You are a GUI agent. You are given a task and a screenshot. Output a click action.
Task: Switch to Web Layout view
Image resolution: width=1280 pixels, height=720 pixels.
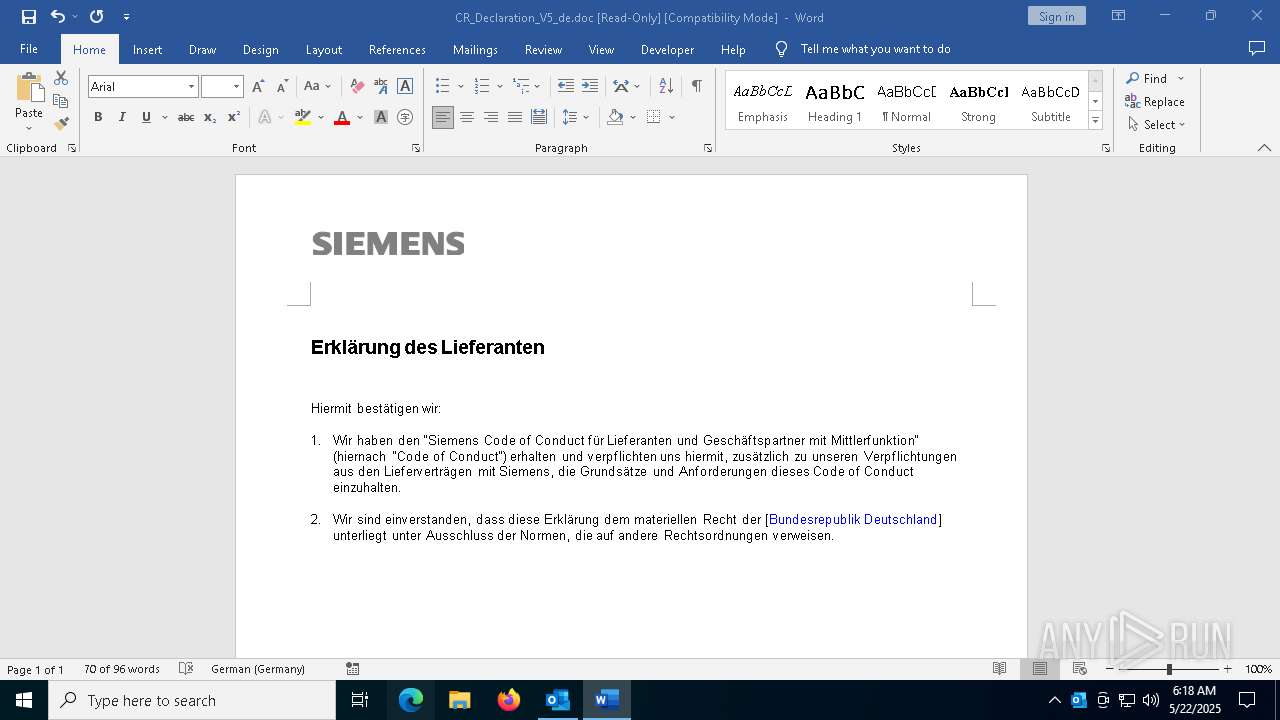coord(1080,669)
